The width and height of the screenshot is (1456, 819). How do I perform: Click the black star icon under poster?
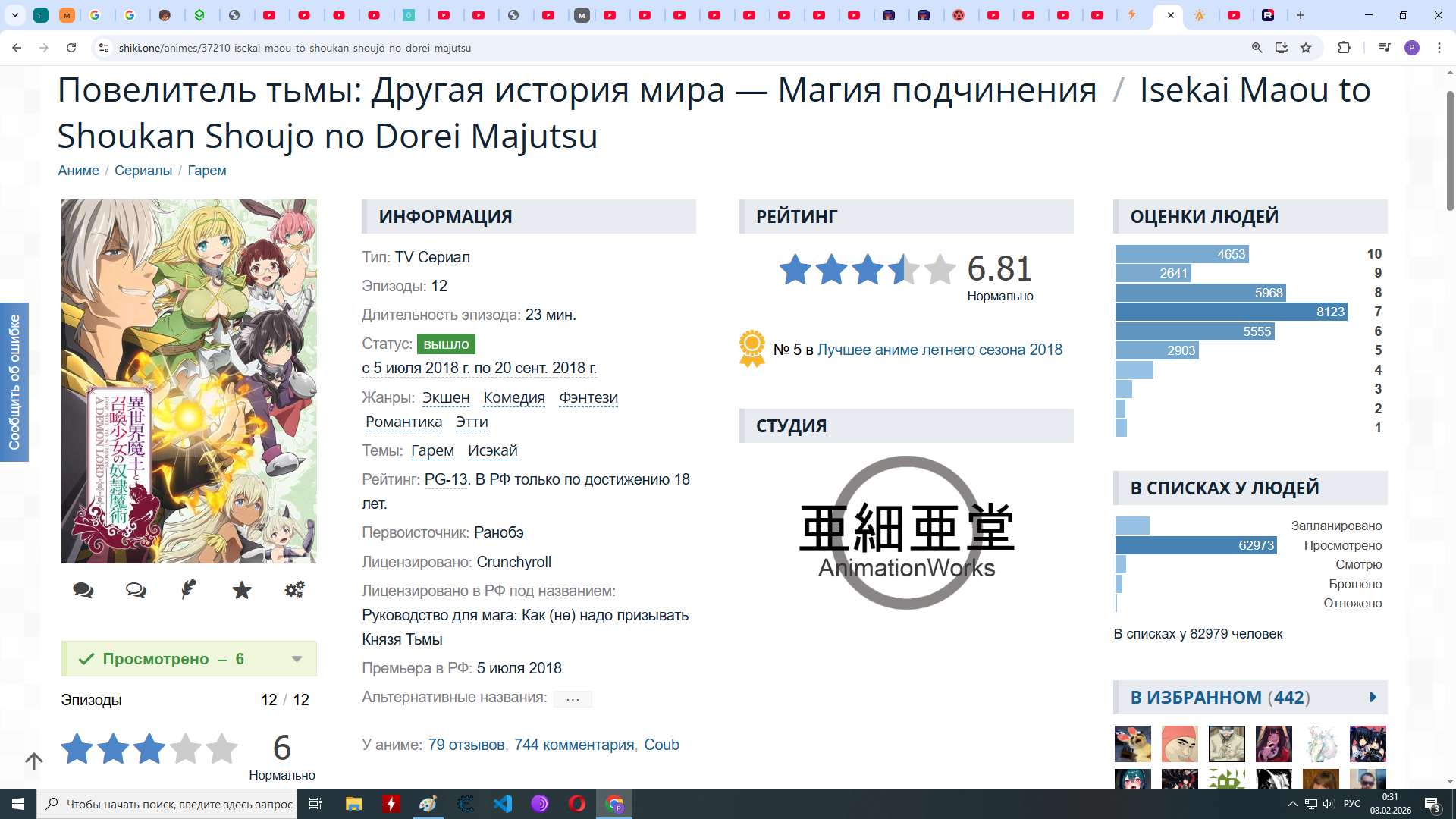click(242, 590)
